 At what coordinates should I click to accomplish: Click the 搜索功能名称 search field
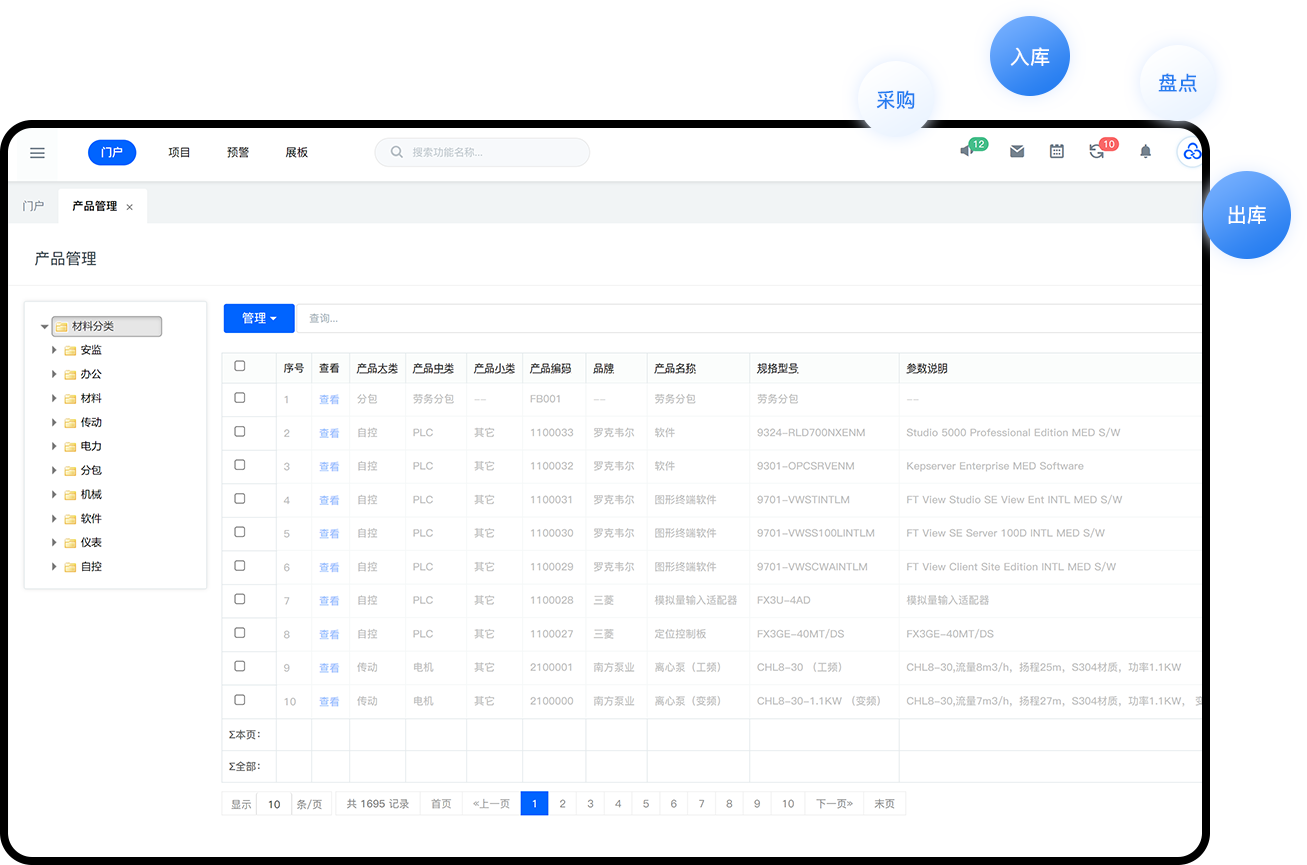490,153
